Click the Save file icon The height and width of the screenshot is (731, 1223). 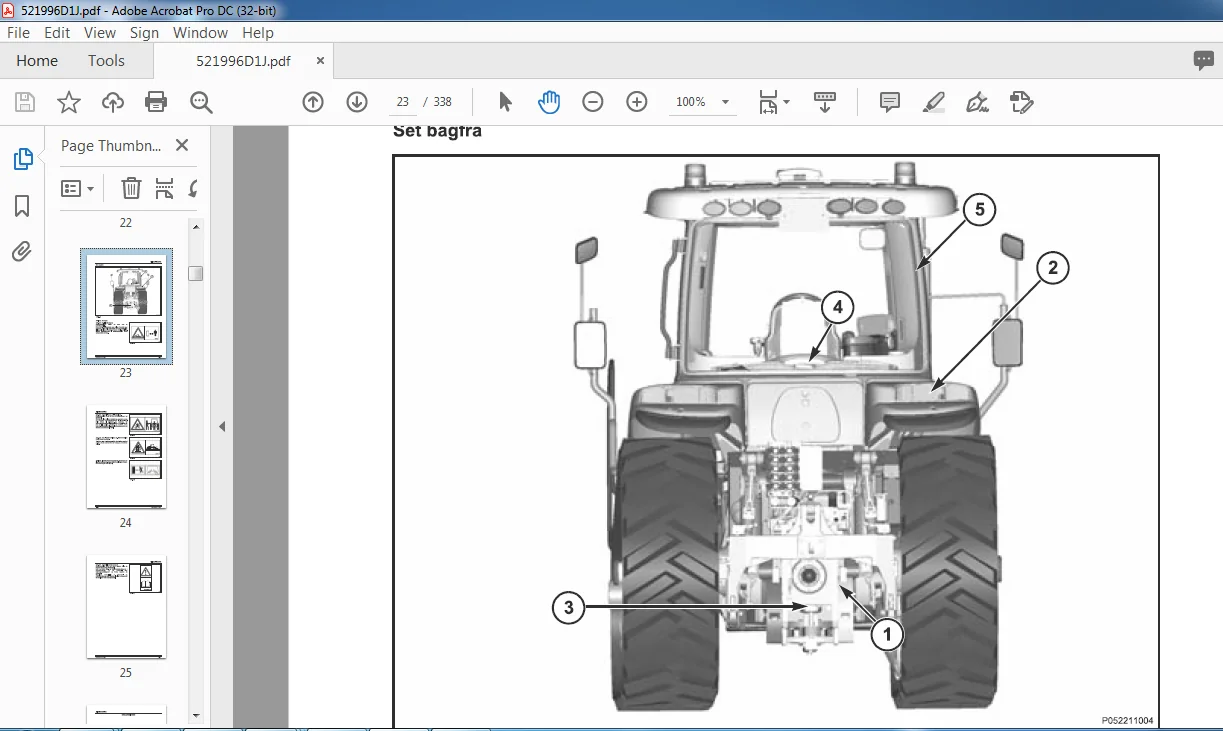pyautogui.click(x=25, y=102)
